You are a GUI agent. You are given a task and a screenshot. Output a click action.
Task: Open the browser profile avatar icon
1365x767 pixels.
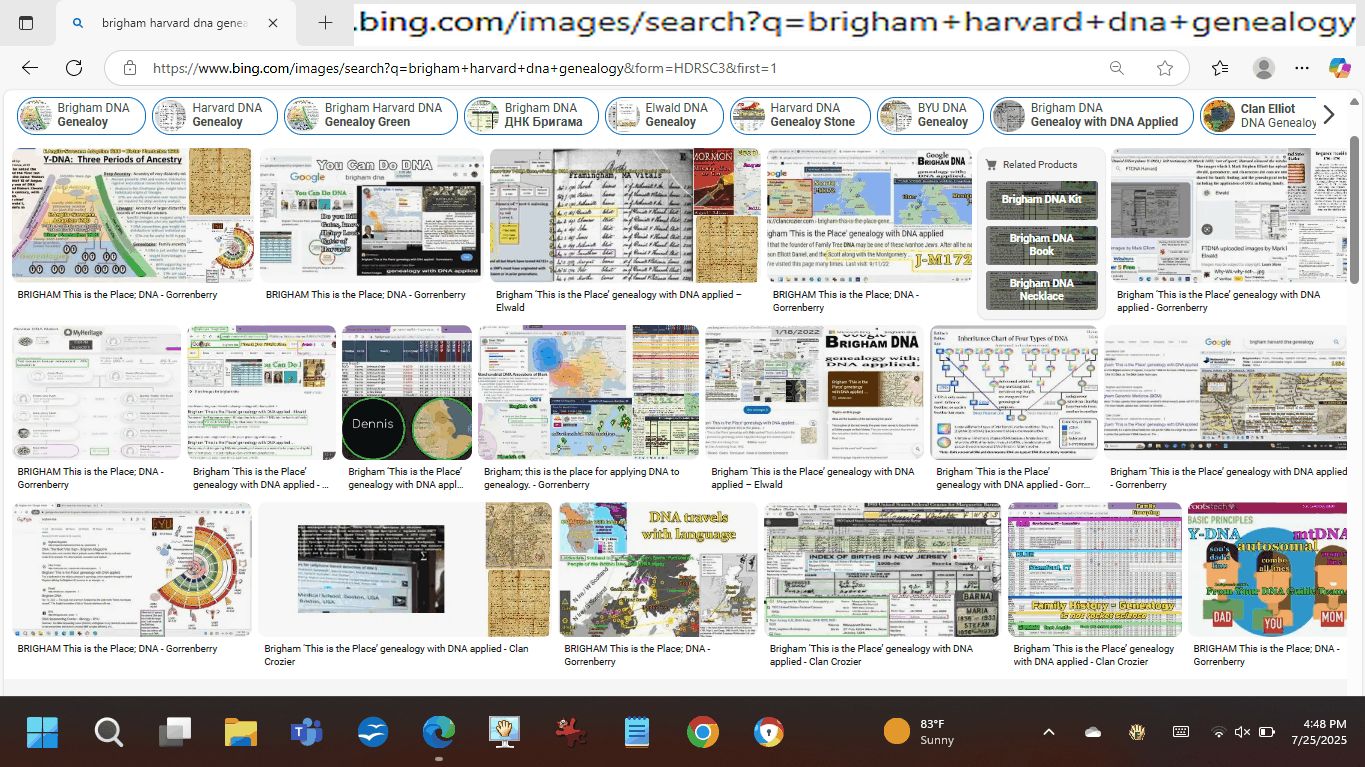pos(1264,68)
